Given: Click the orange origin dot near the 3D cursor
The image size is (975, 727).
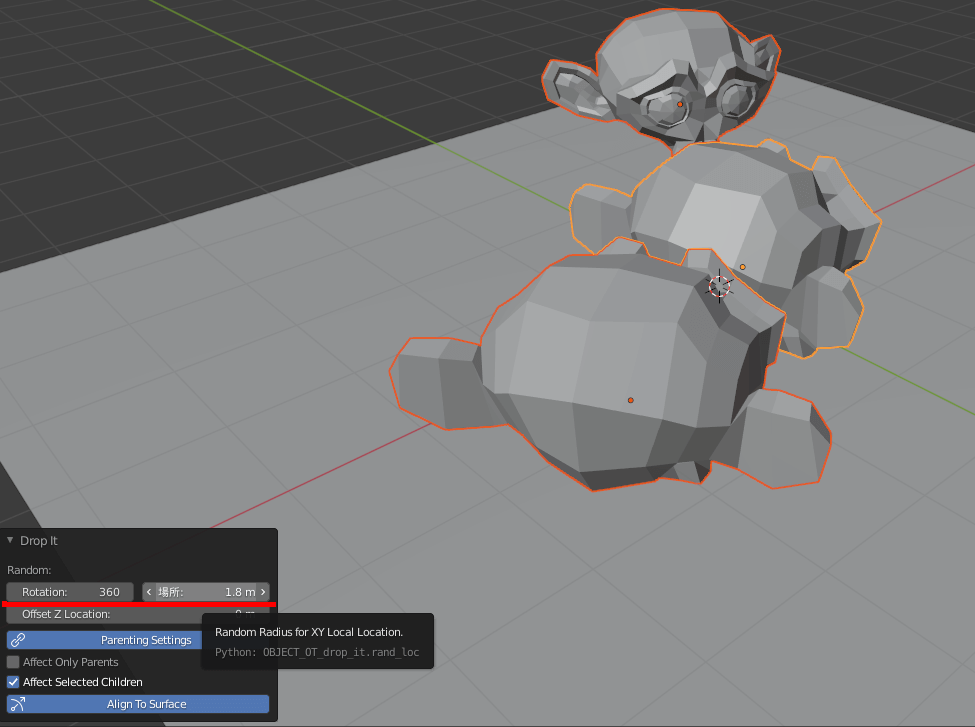Looking at the screenshot, I should coord(743,266).
